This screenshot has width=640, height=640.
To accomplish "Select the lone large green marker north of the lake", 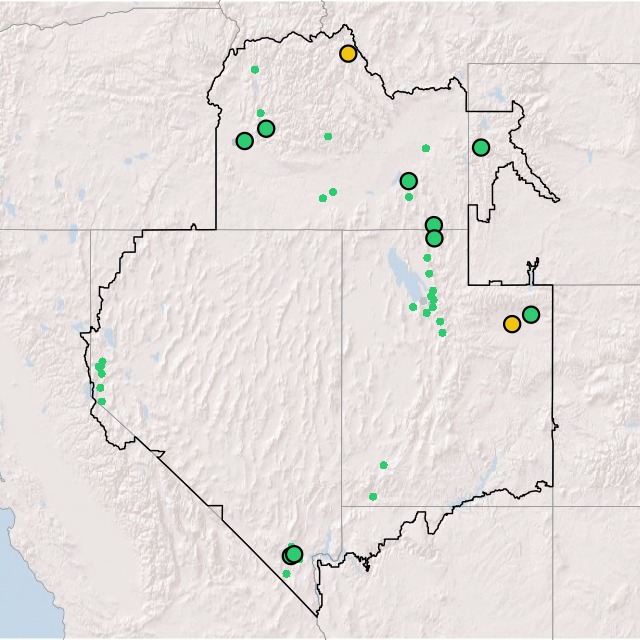I will (x=408, y=181).
